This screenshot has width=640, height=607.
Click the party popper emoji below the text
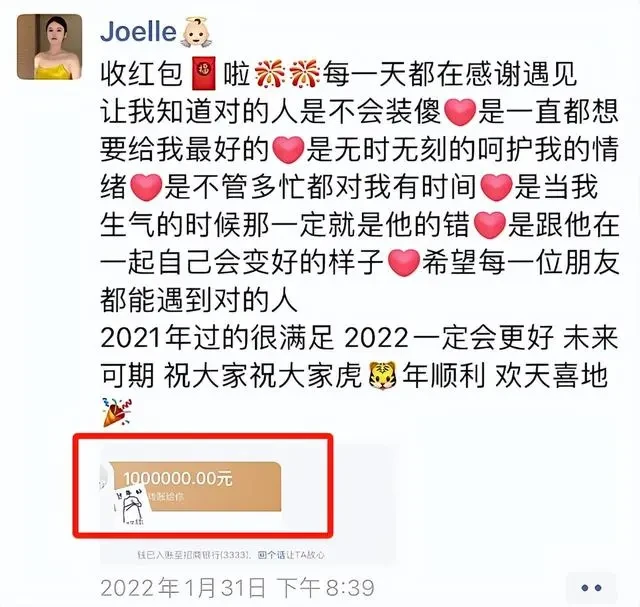[x=117, y=412]
